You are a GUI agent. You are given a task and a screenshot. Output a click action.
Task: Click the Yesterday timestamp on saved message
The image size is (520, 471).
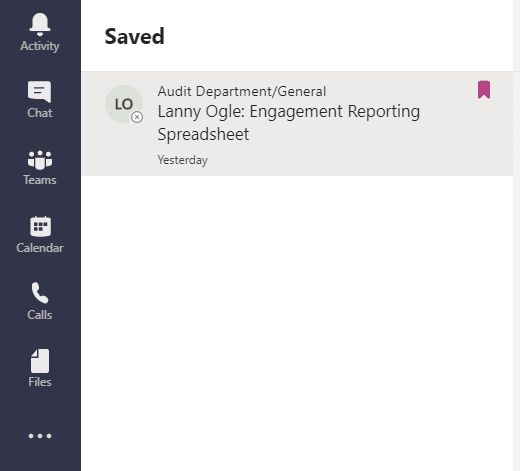pos(183,160)
